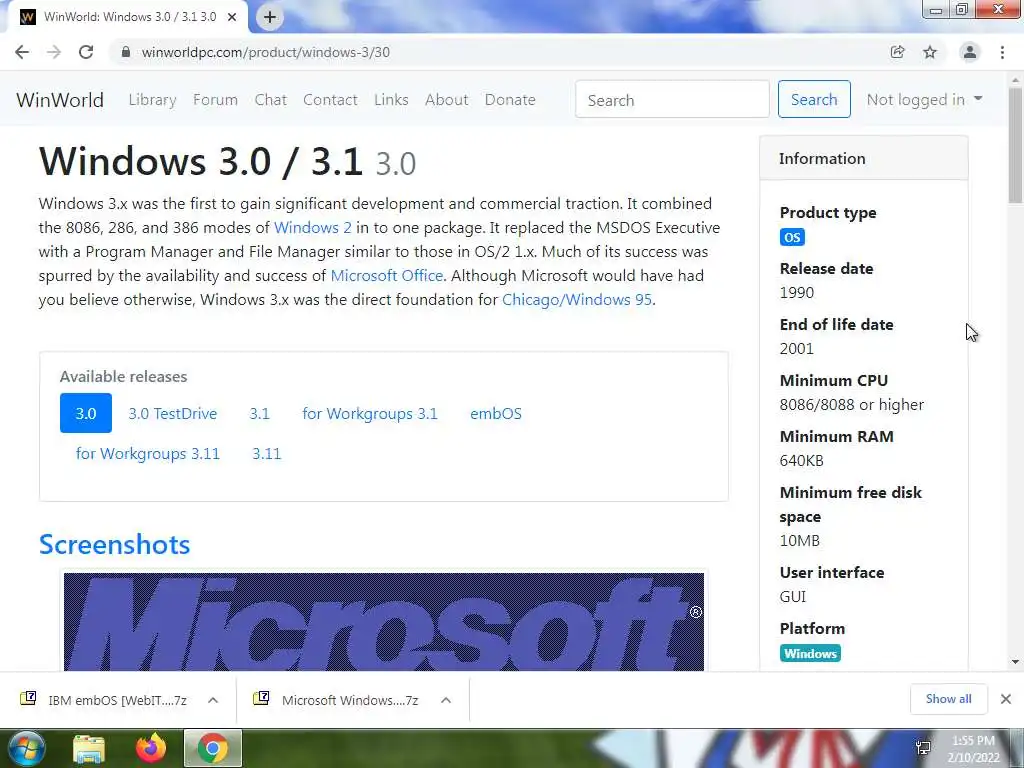Select the 3.1 release
This screenshot has width=1024, height=768.
coord(259,413)
